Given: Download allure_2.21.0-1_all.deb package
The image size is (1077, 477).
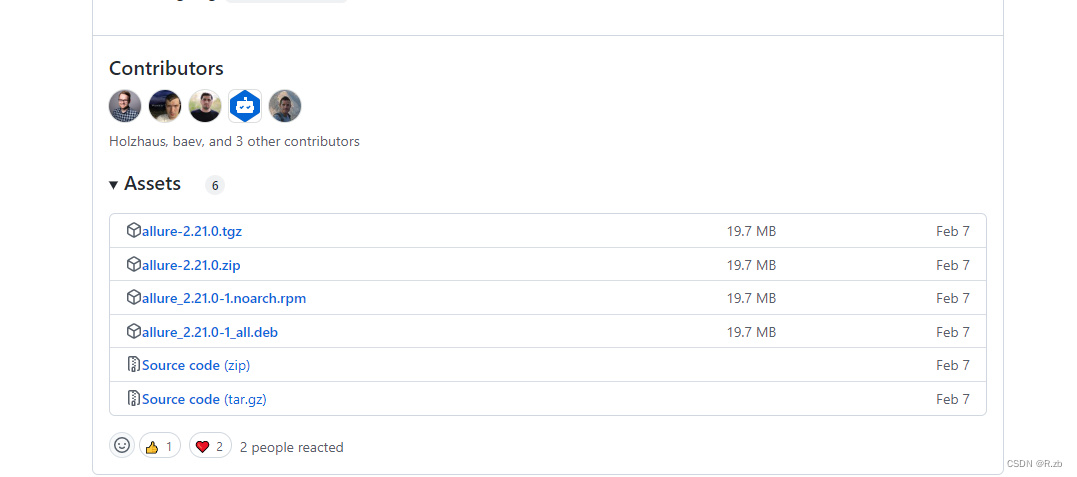Looking at the screenshot, I should click(x=209, y=332).
